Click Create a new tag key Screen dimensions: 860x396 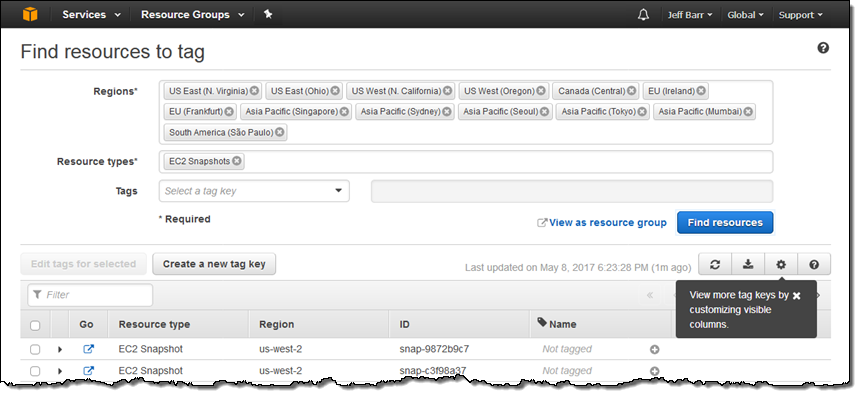(x=214, y=264)
